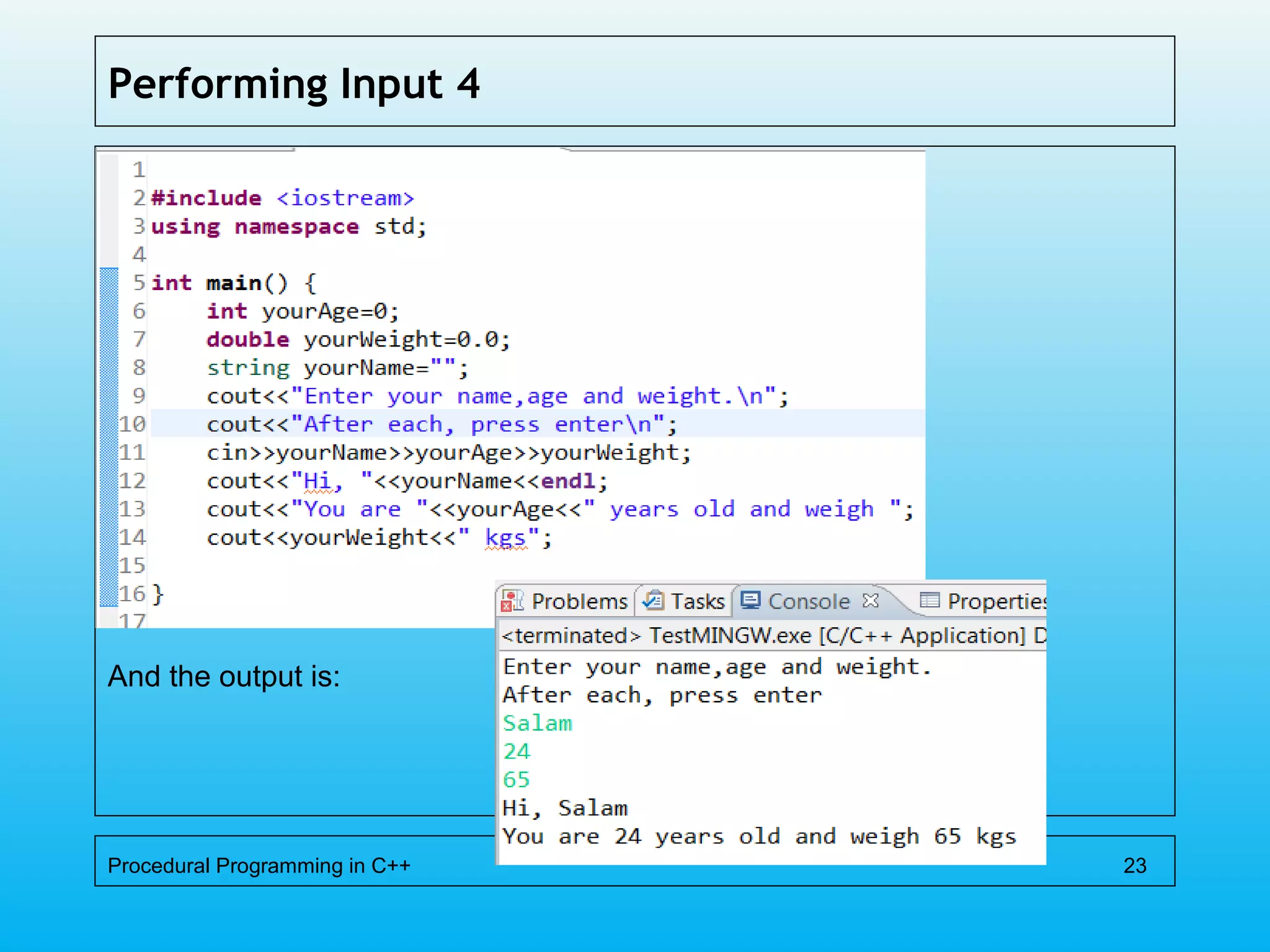The width and height of the screenshot is (1270, 952).
Task: Click line 10 'After each, press enter' code
Action: click(442, 425)
